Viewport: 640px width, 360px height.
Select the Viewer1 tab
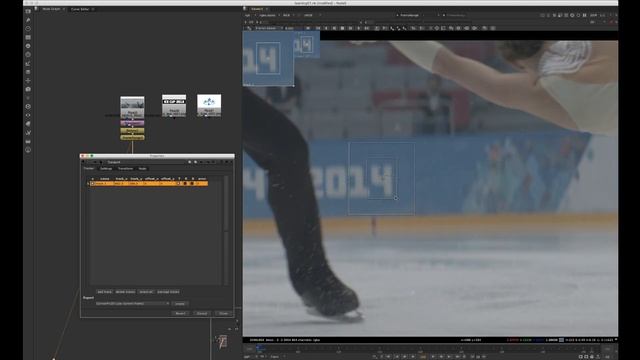pos(257,9)
